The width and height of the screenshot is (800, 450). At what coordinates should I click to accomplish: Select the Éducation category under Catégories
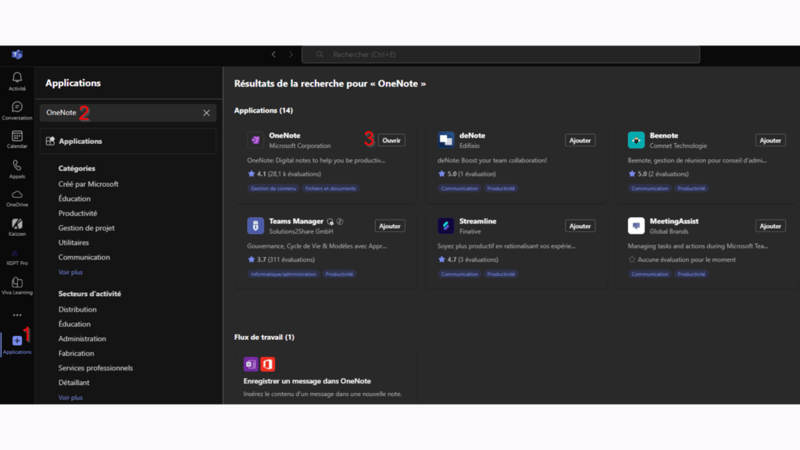(75, 199)
